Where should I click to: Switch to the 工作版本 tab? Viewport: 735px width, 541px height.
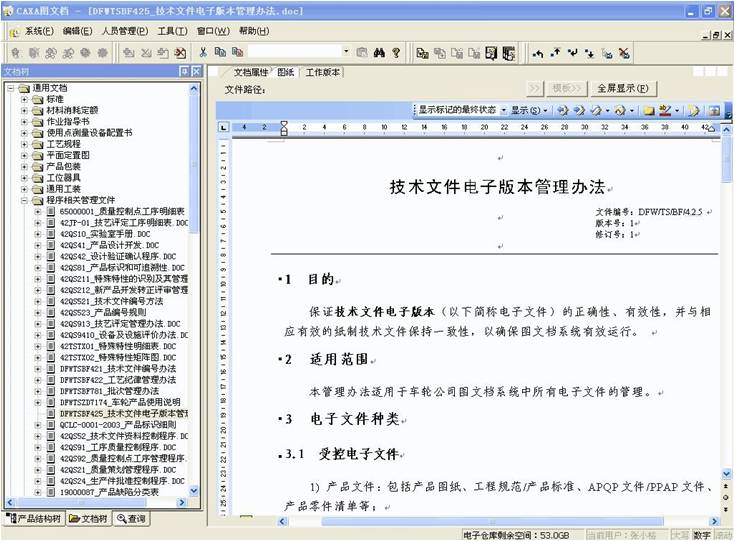322,73
